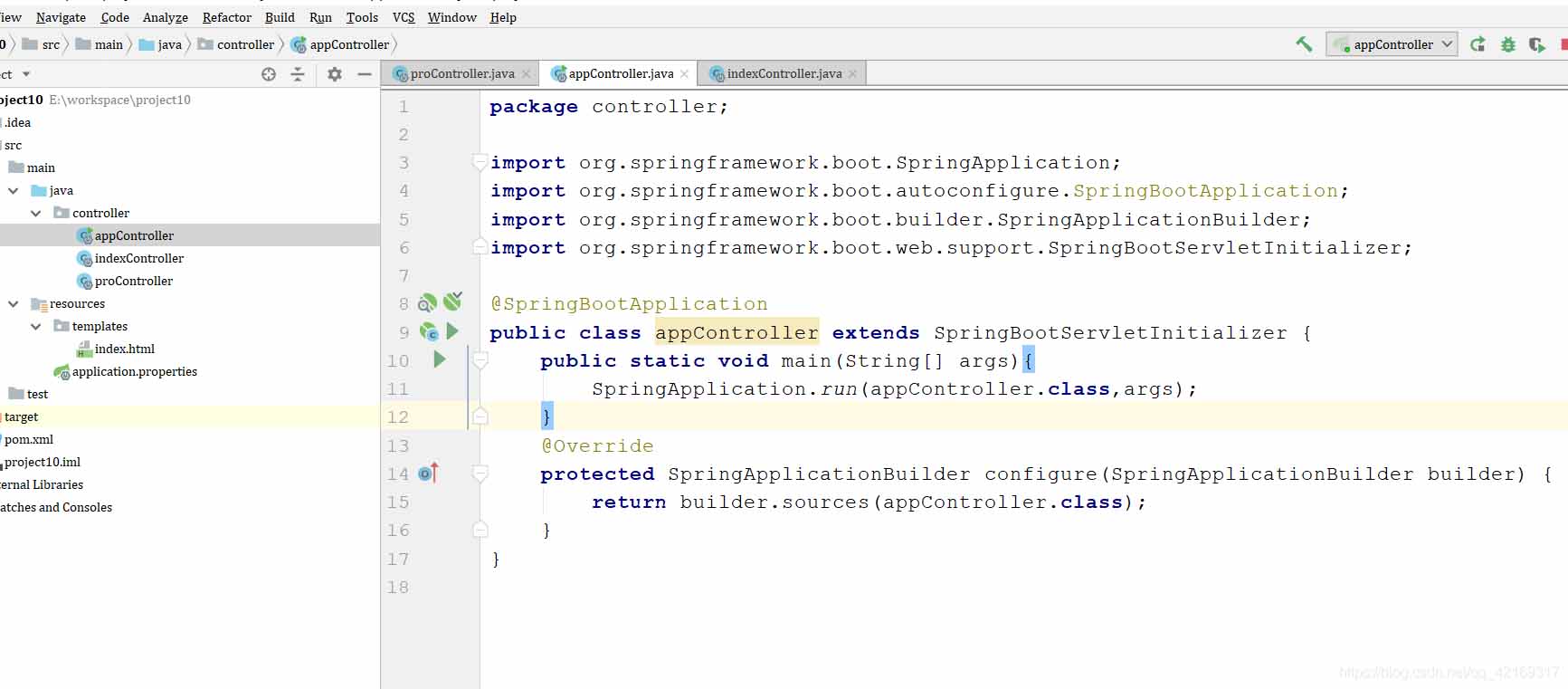
Task: Close the proController.java tab
Action: tap(526, 74)
